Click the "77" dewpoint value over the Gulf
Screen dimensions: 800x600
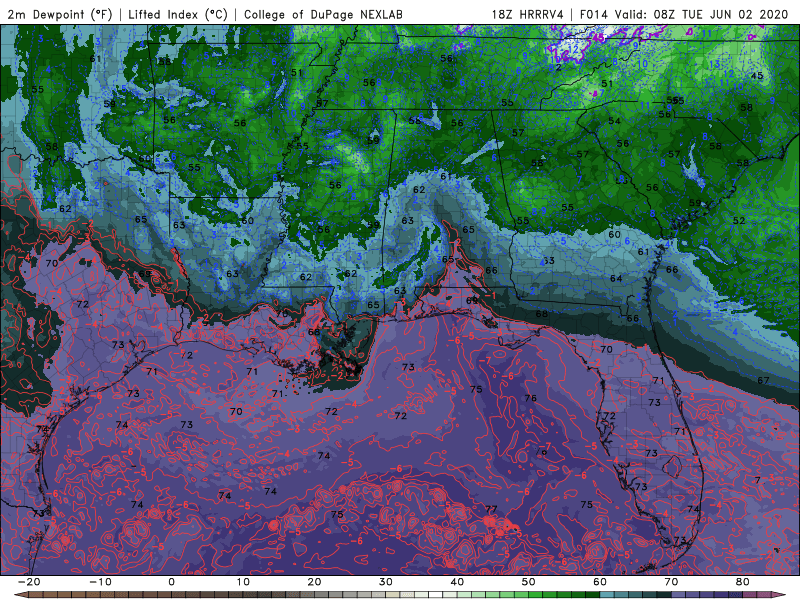click(x=491, y=509)
